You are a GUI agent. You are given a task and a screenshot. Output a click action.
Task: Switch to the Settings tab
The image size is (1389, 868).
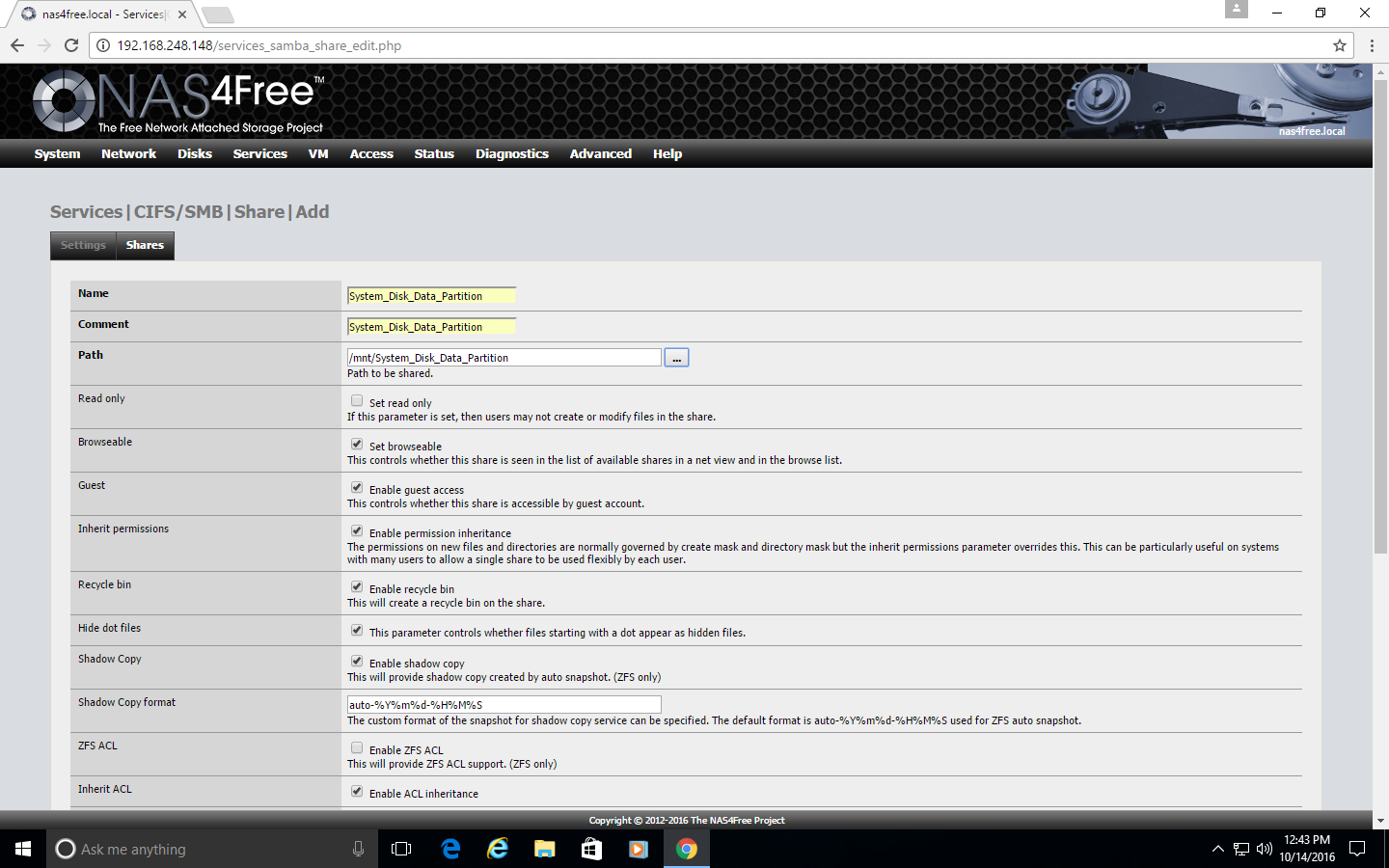(x=83, y=245)
